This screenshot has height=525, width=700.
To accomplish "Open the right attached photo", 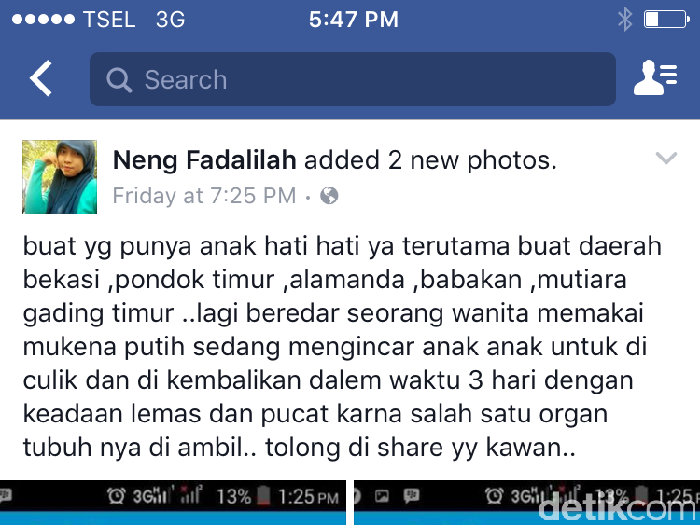I will point(527,503).
